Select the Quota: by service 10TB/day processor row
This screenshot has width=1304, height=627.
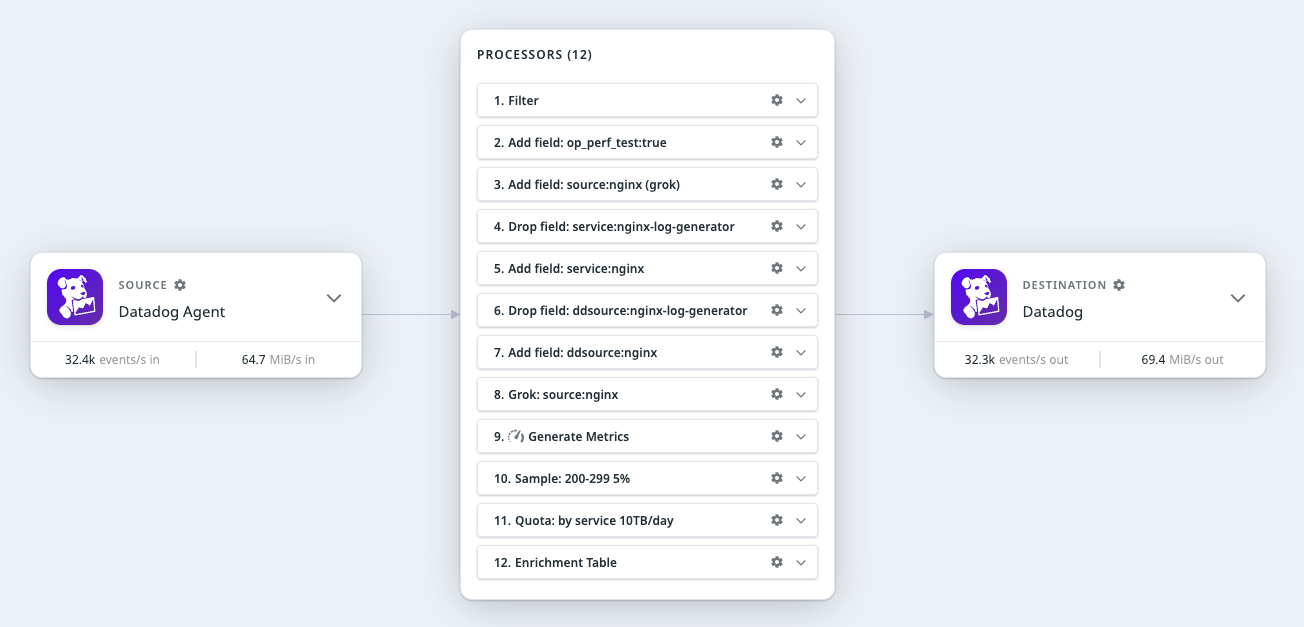(x=620, y=520)
